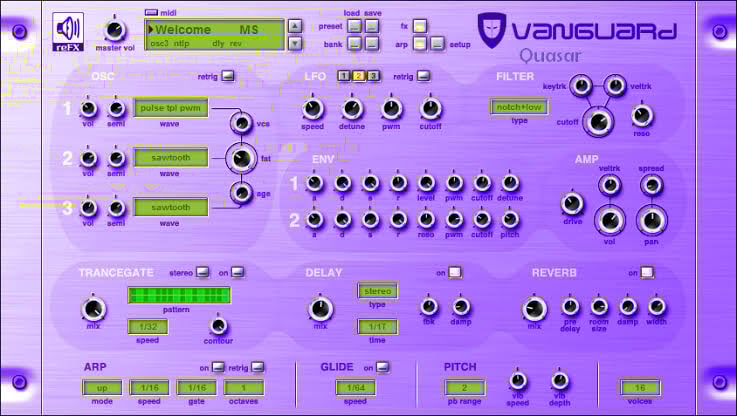Open ARP mode up selector
This screenshot has width=737, height=416.
(x=102, y=388)
